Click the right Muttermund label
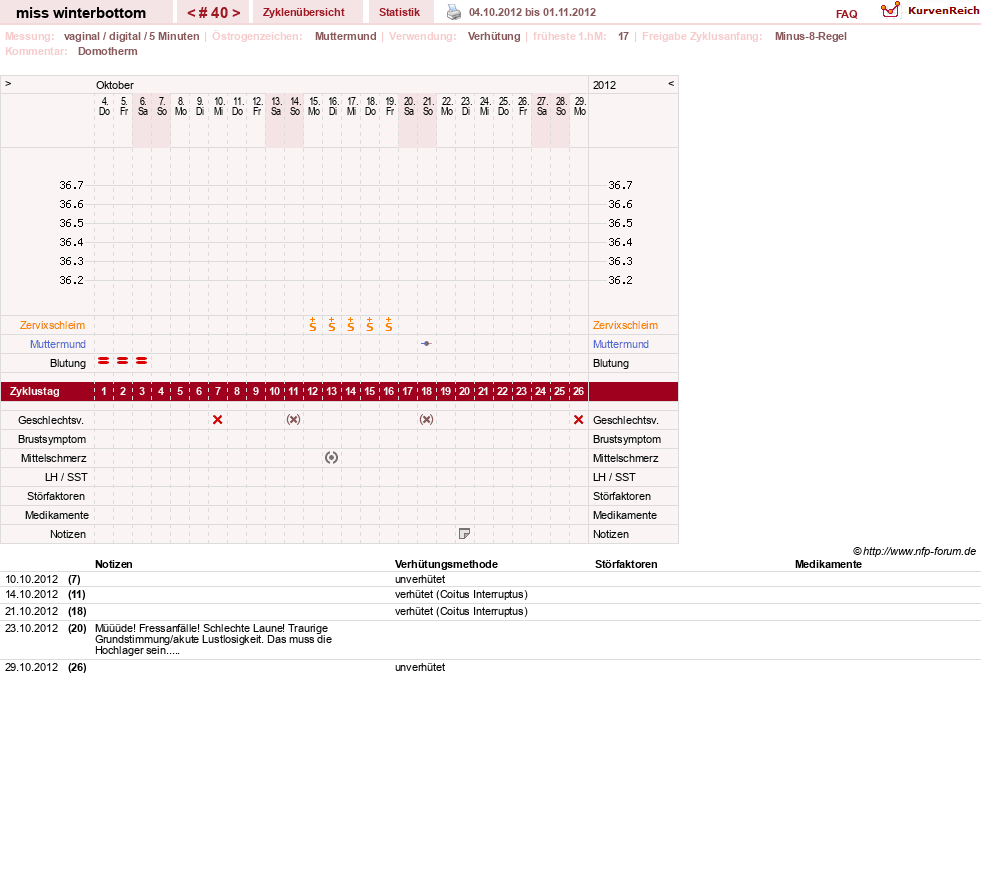 pyautogui.click(x=621, y=344)
